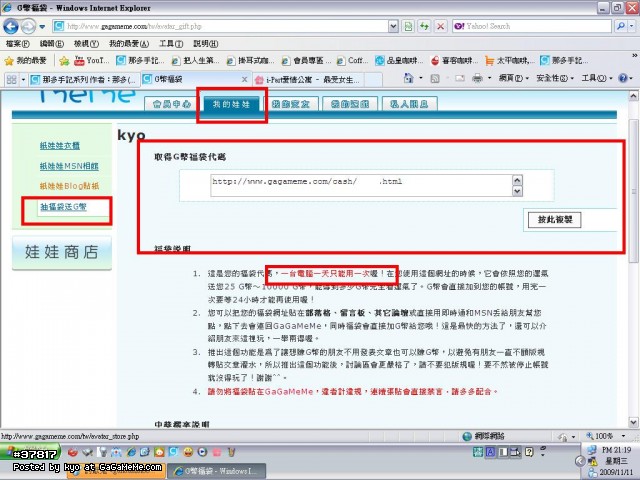
Task: Click the browser Forward arrow button
Action: pyautogui.click(x=28, y=27)
